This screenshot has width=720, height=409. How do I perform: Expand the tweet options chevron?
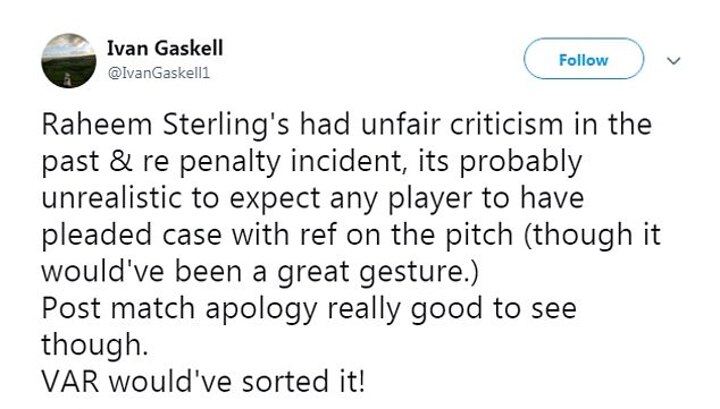coord(675,61)
